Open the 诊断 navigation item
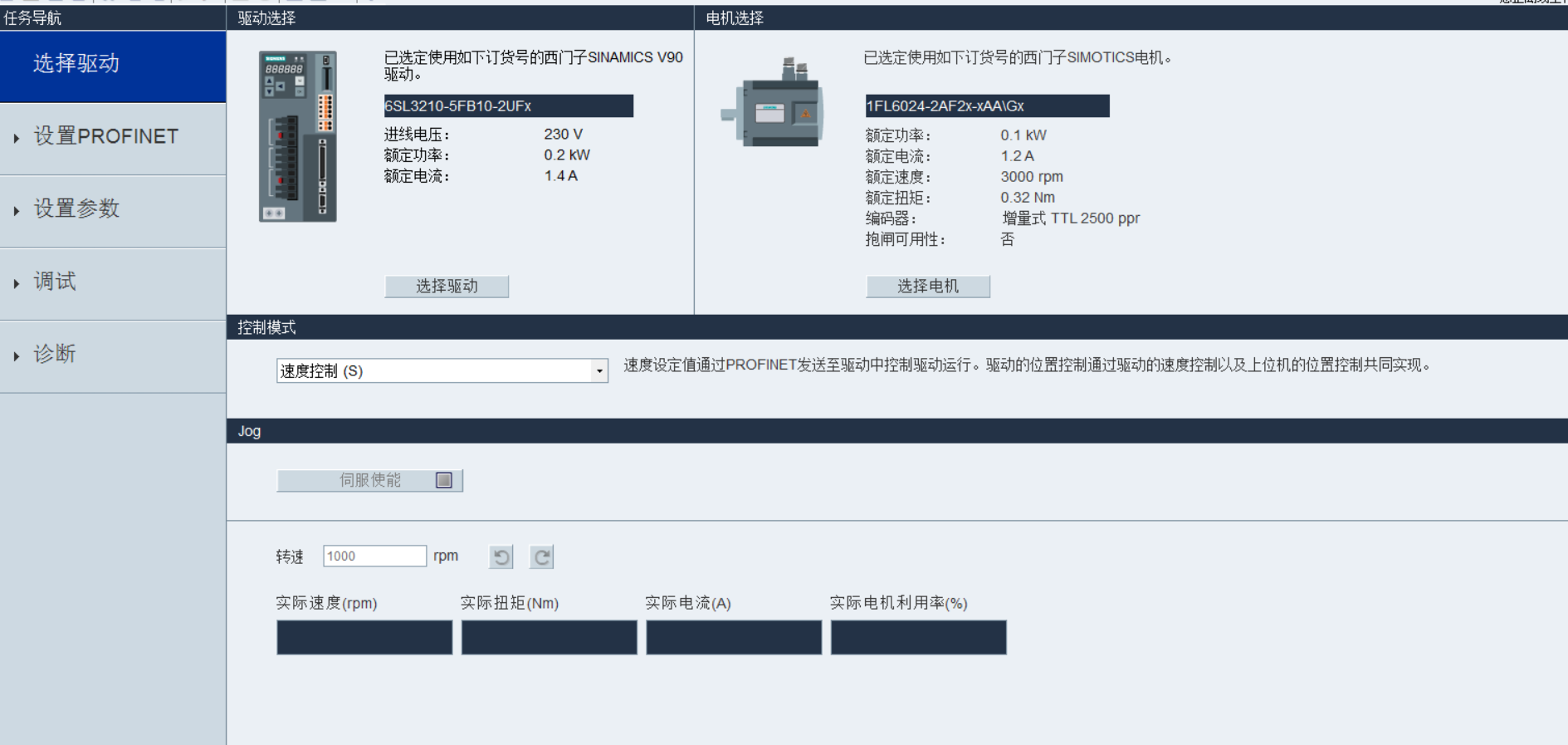Viewport: 1568px width, 745px height. pyautogui.click(x=113, y=356)
